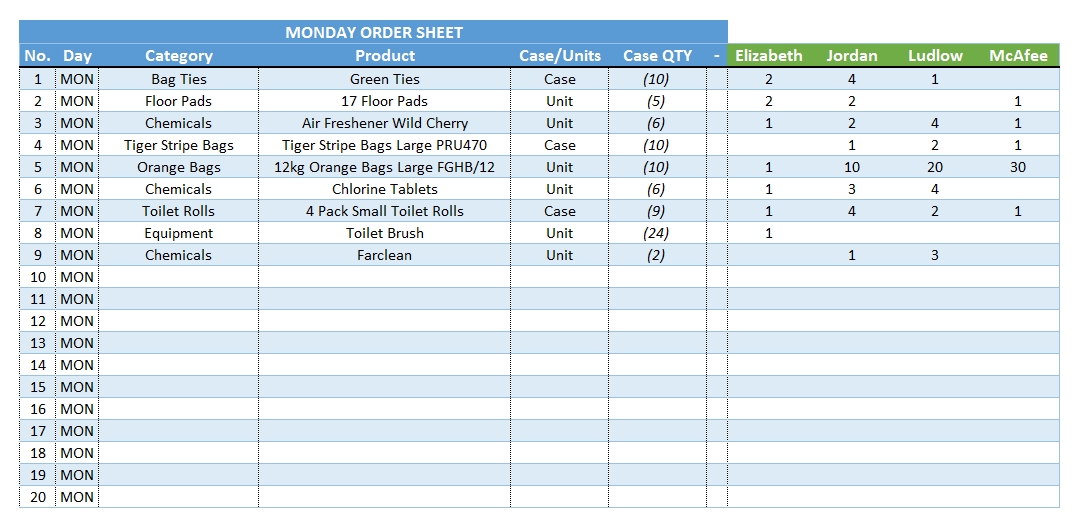Select the Product column header
This screenshot has height=528, width=1082.
(385, 56)
